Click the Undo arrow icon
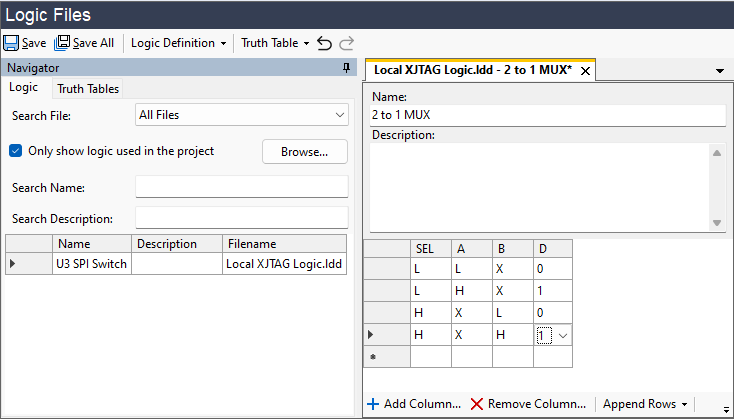Viewport: 734px width, 419px height. click(x=324, y=43)
